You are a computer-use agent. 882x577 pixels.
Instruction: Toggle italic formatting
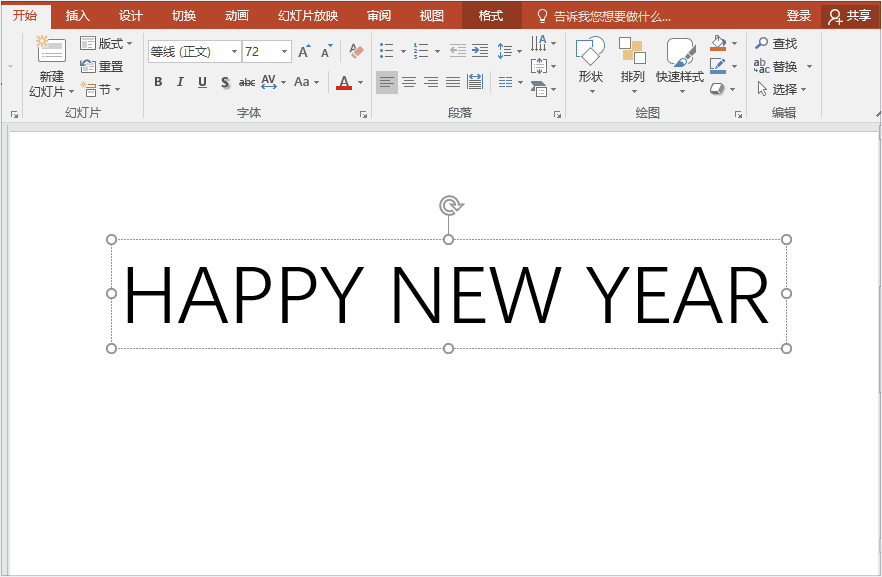coord(180,82)
